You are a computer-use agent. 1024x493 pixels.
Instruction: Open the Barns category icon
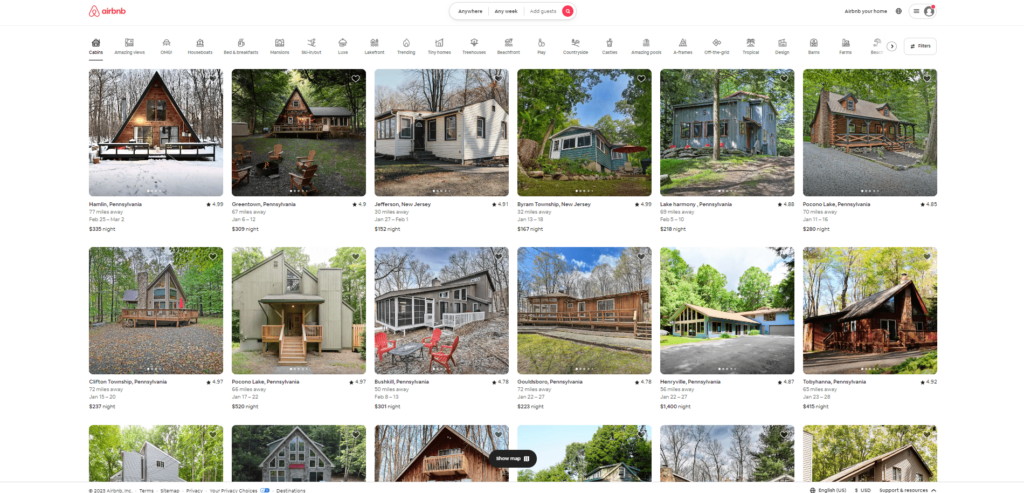click(814, 42)
